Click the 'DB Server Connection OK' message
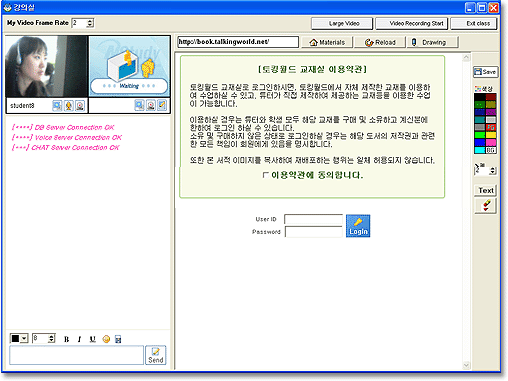508x381 pixels. click(63, 127)
